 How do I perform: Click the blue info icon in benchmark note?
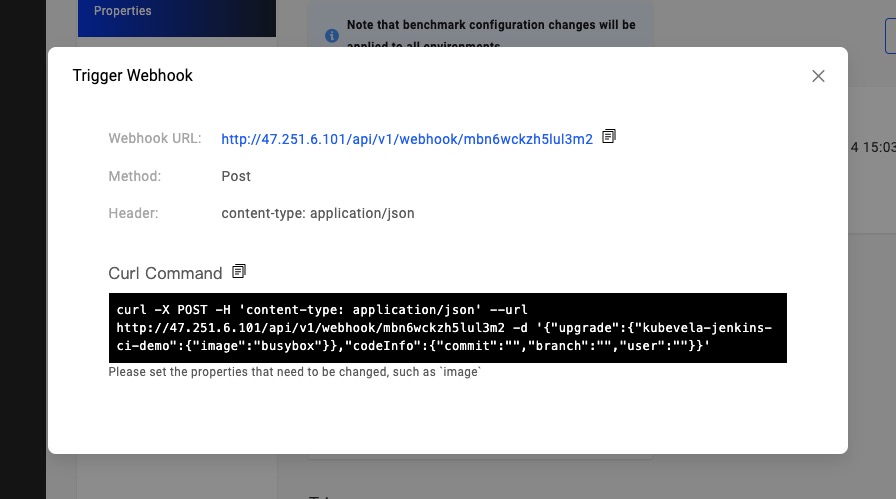tap(332, 35)
